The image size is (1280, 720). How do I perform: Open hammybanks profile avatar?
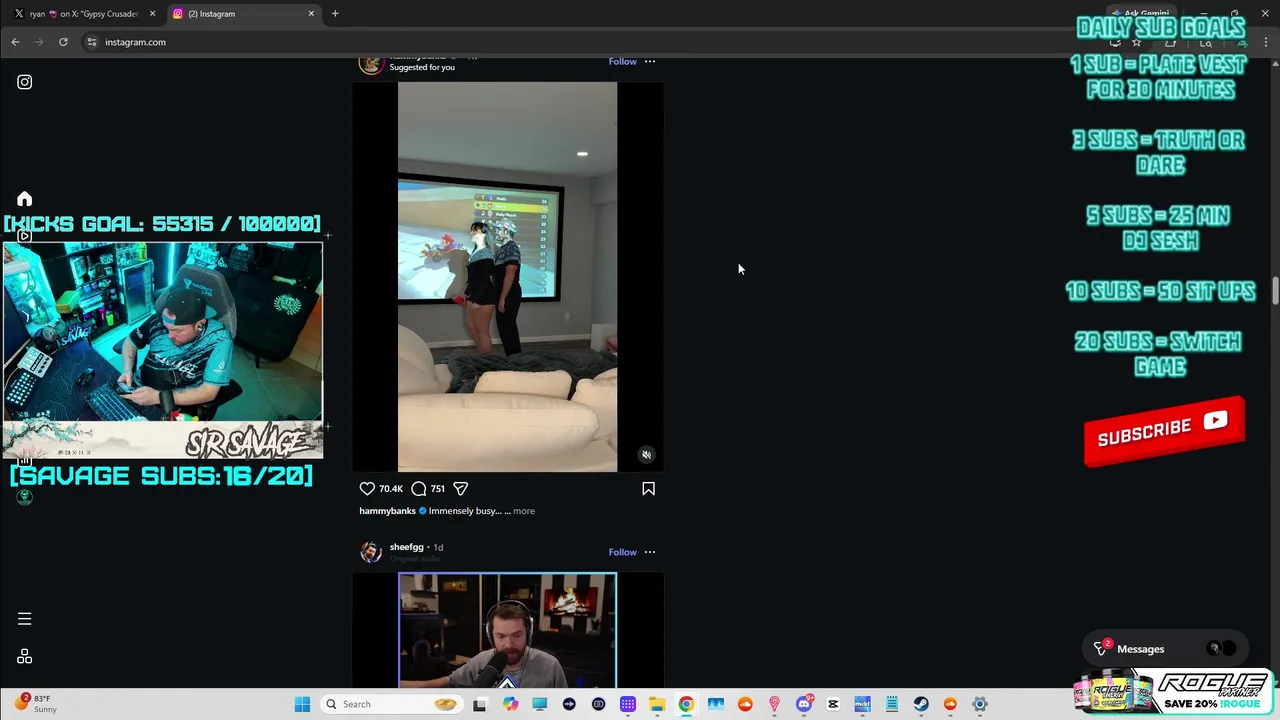[x=371, y=63]
